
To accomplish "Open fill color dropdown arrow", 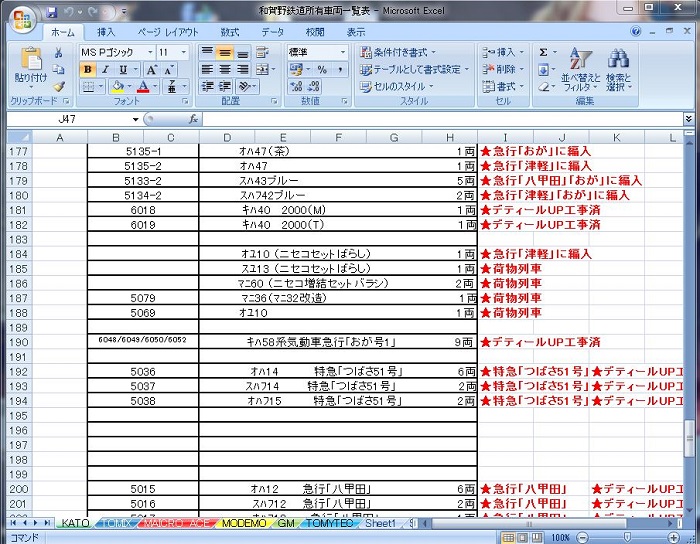I will tap(129, 86).
